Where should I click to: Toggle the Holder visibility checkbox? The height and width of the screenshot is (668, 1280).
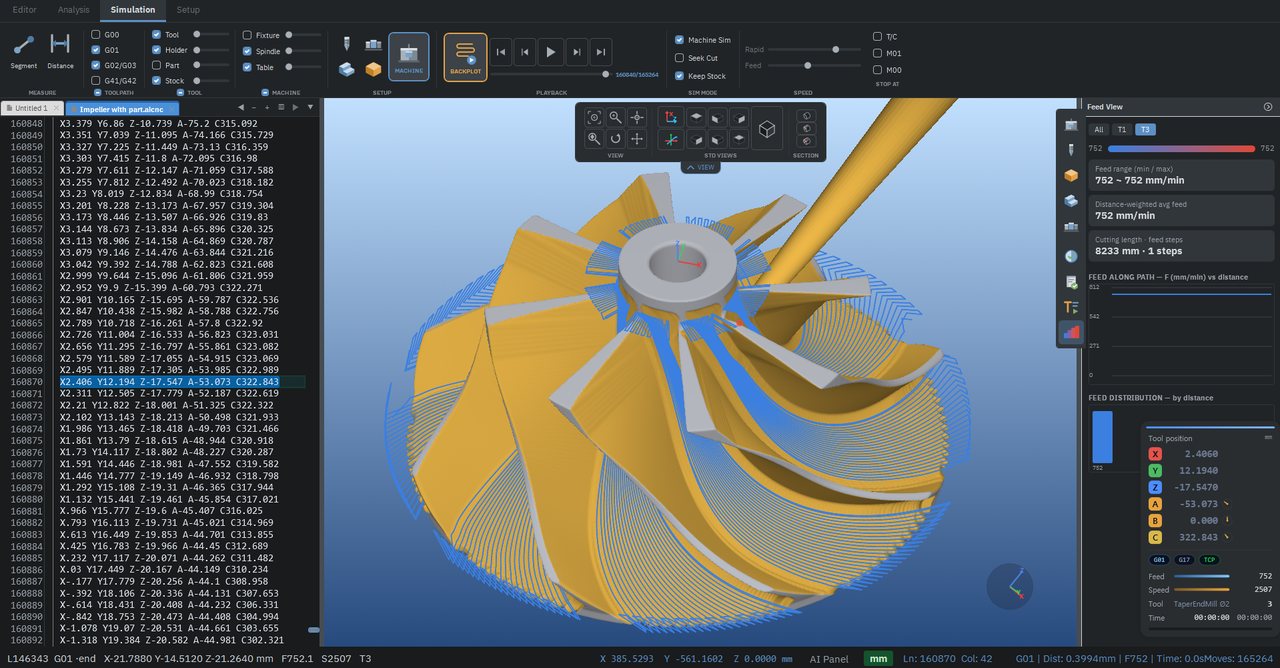[156, 50]
